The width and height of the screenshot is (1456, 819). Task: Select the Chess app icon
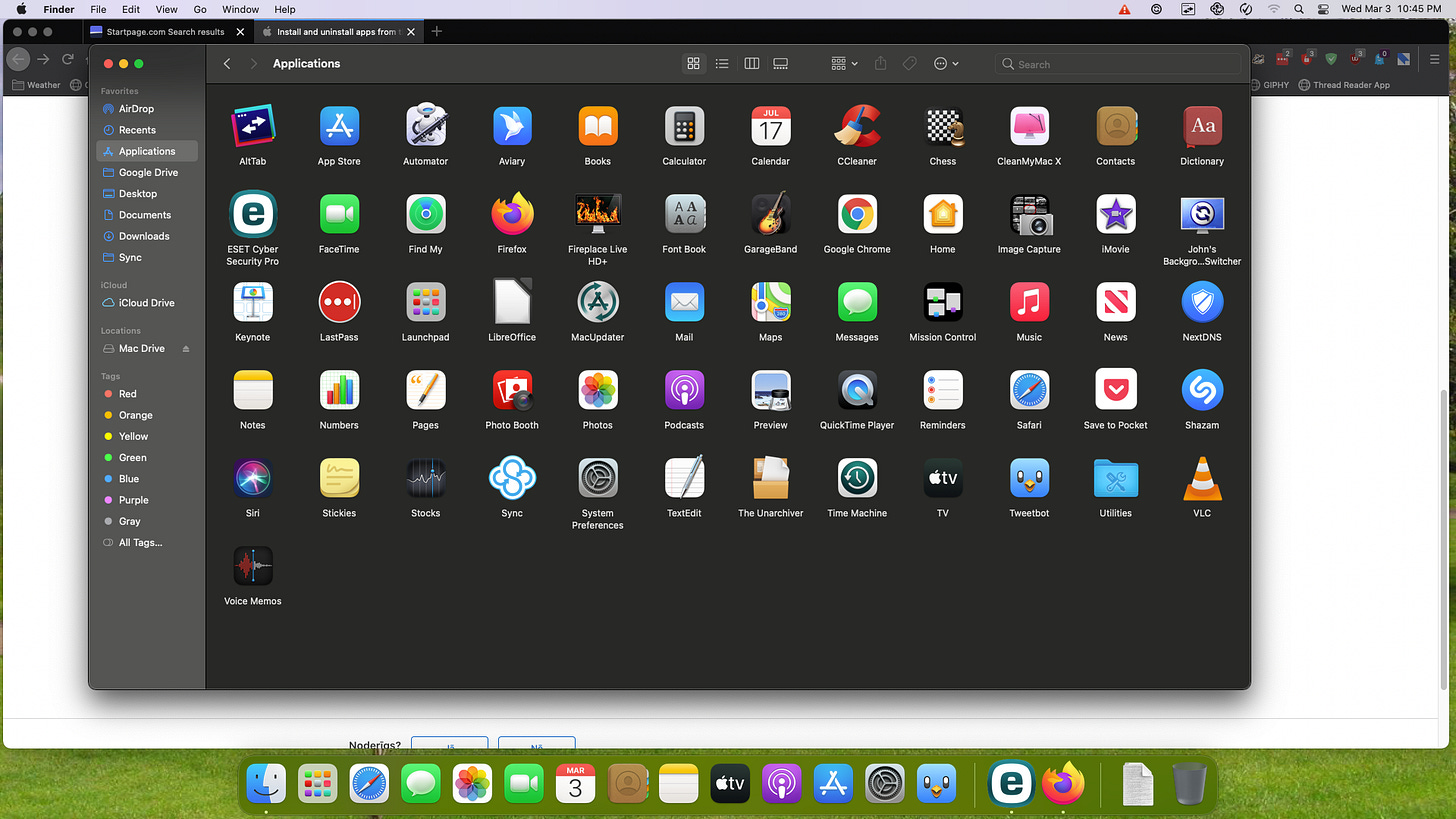[x=943, y=127]
